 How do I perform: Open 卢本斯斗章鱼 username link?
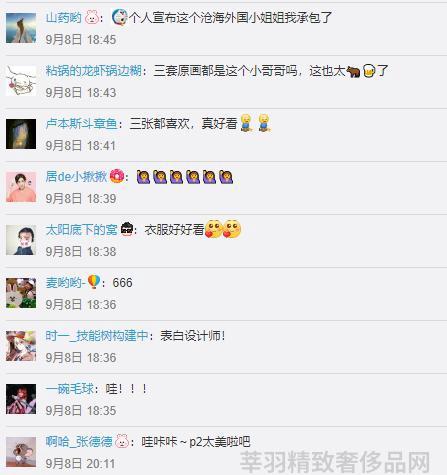tap(81, 124)
